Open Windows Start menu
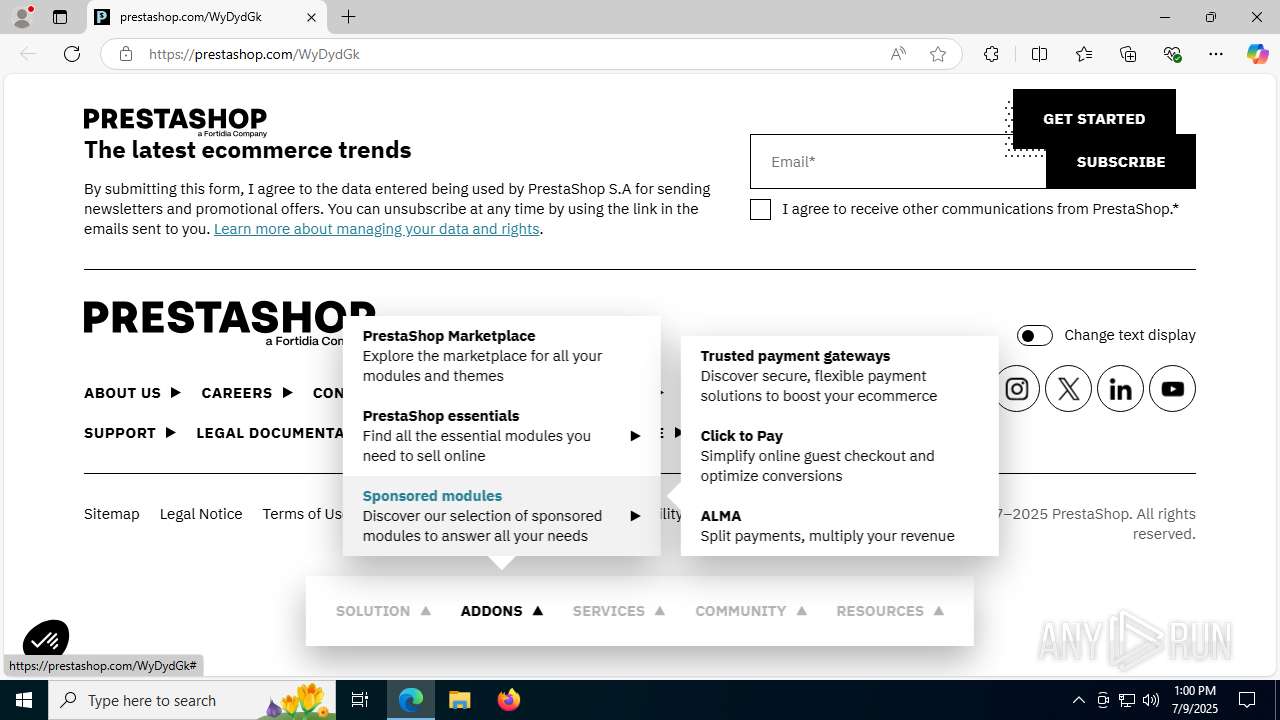Viewport: 1280px width, 720px height. pyautogui.click(x=24, y=700)
